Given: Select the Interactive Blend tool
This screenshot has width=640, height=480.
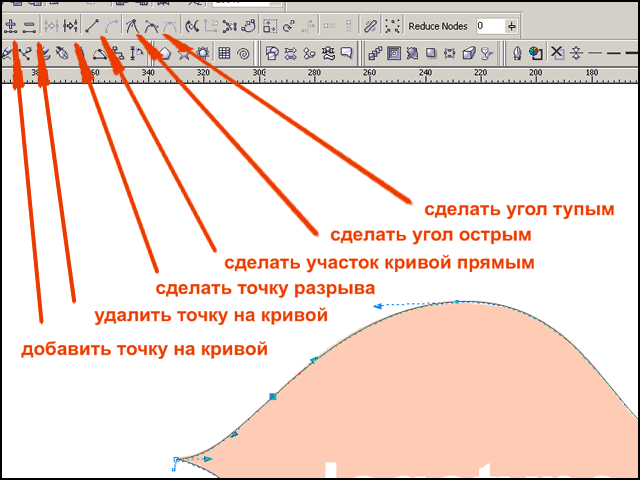Looking at the screenshot, I should [x=375, y=53].
